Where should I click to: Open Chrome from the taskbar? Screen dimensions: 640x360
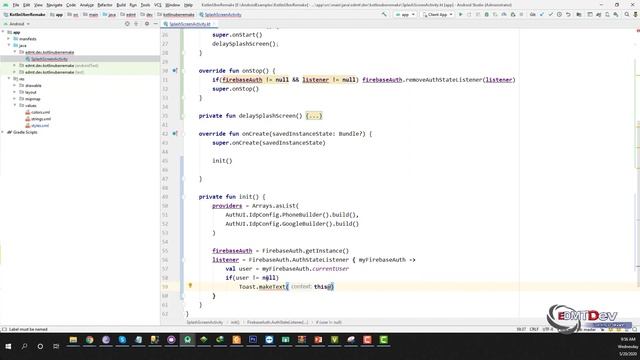click(x=89, y=340)
